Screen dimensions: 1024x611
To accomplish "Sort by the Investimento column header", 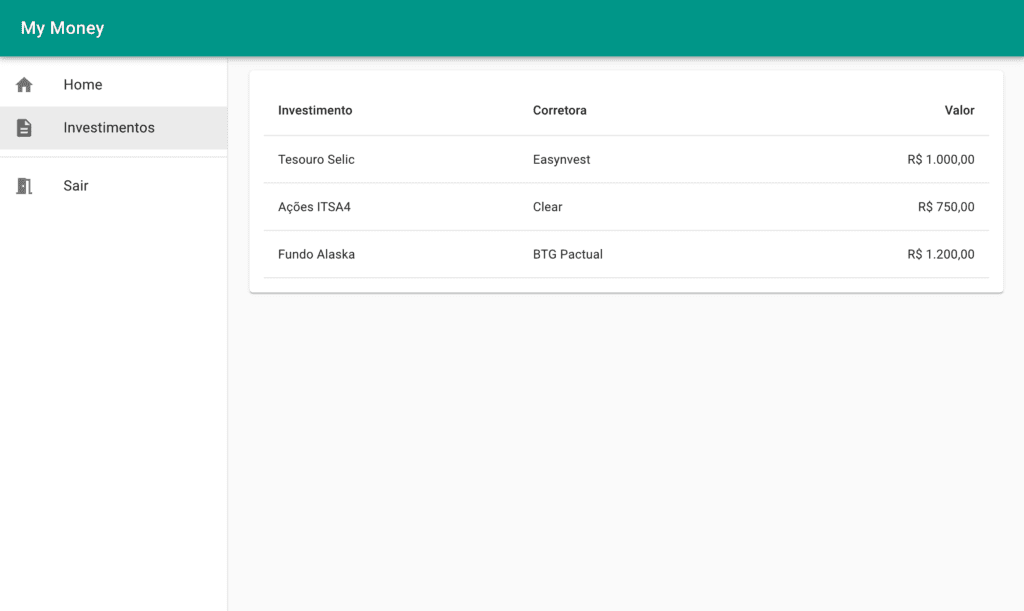I will pos(315,110).
